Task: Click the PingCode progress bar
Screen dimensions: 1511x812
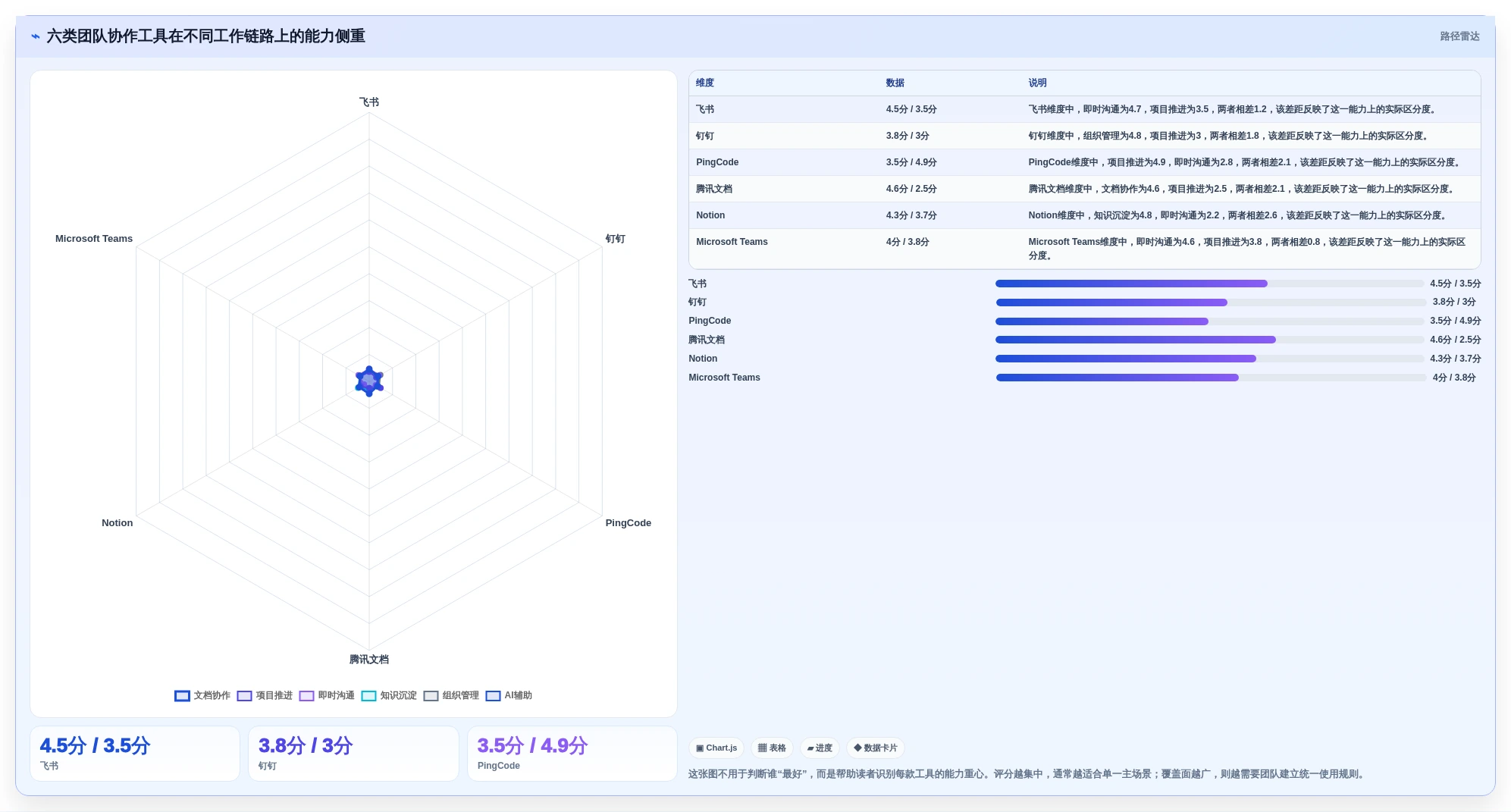Action: point(1209,321)
